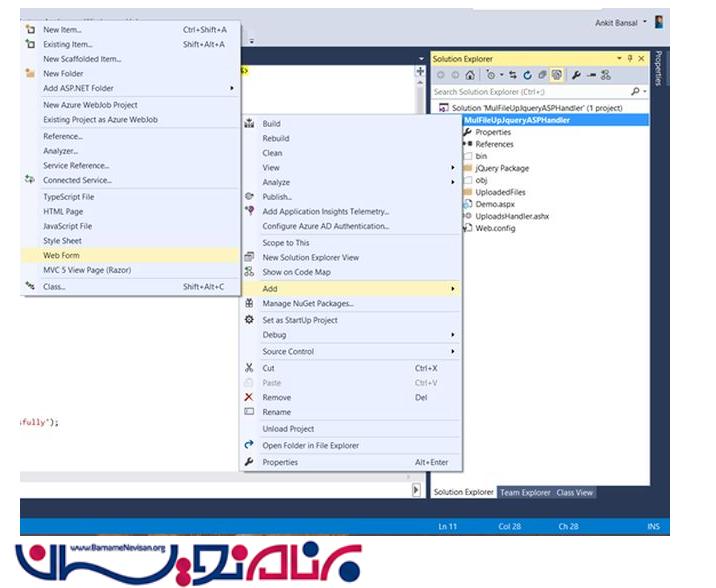Click the Manage NuGet Packages icon
The height and width of the screenshot is (588, 716).
pyautogui.click(x=249, y=303)
